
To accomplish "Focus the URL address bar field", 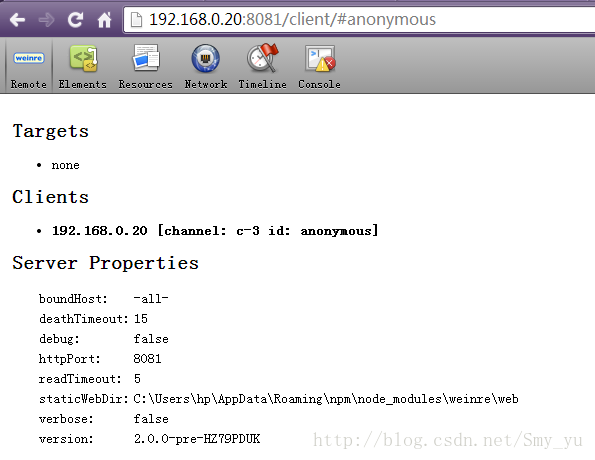I will click(360, 19).
